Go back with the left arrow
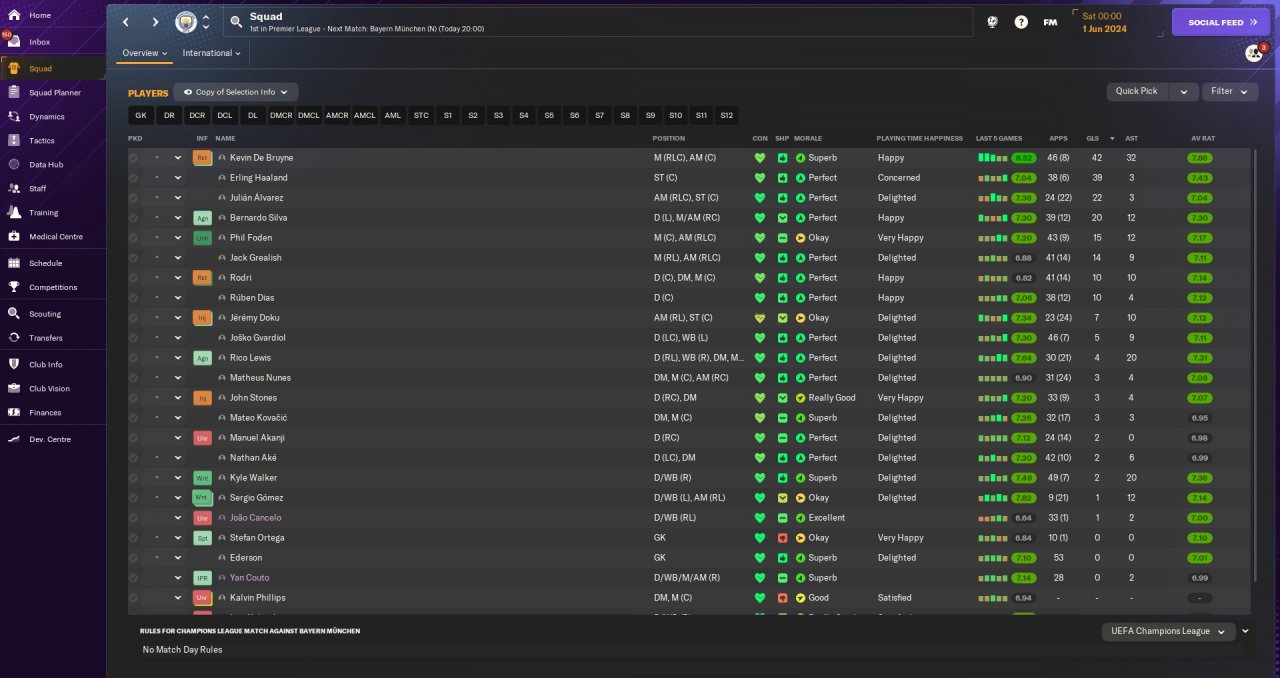This screenshot has width=1280, height=678. coord(126,22)
